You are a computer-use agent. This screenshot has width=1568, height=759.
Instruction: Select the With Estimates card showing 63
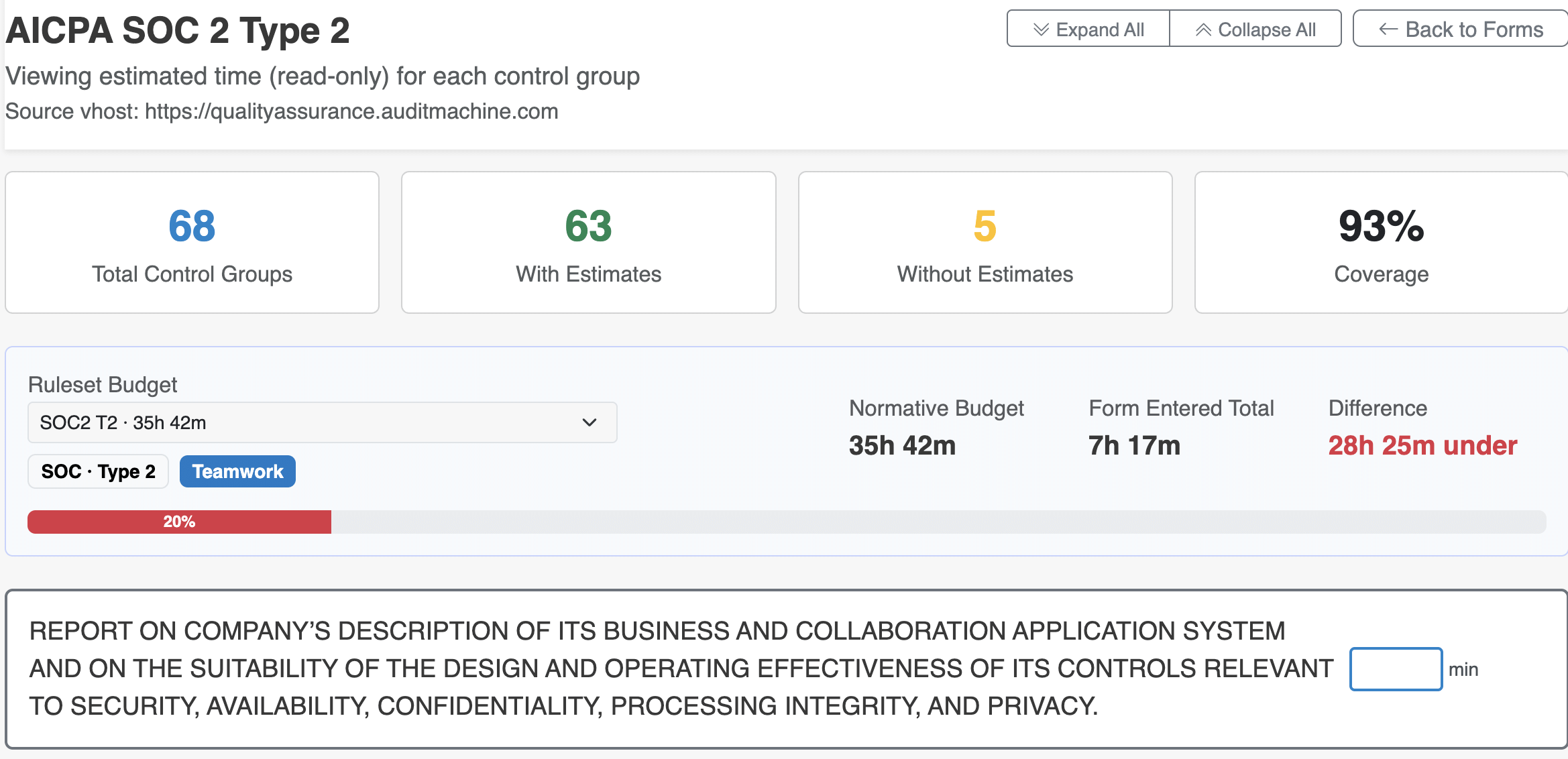click(x=589, y=242)
